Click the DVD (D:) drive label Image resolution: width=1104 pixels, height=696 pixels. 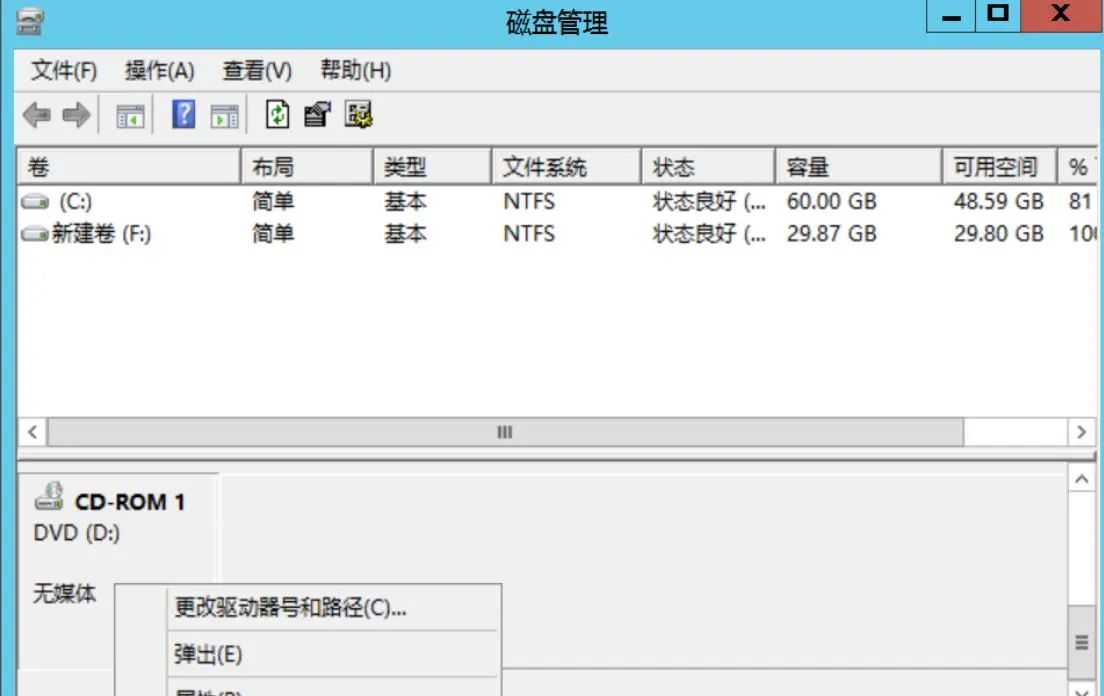click(77, 533)
